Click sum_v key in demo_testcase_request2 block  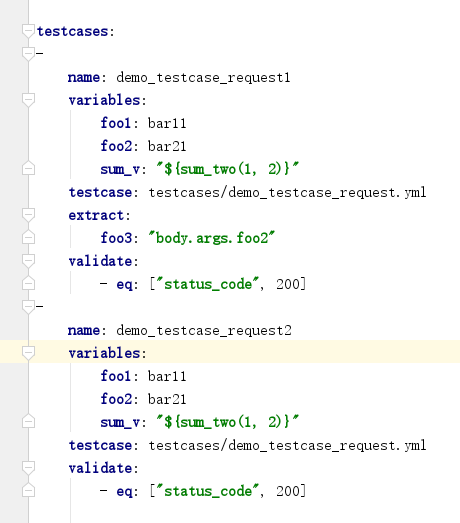[x=120, y=423]
